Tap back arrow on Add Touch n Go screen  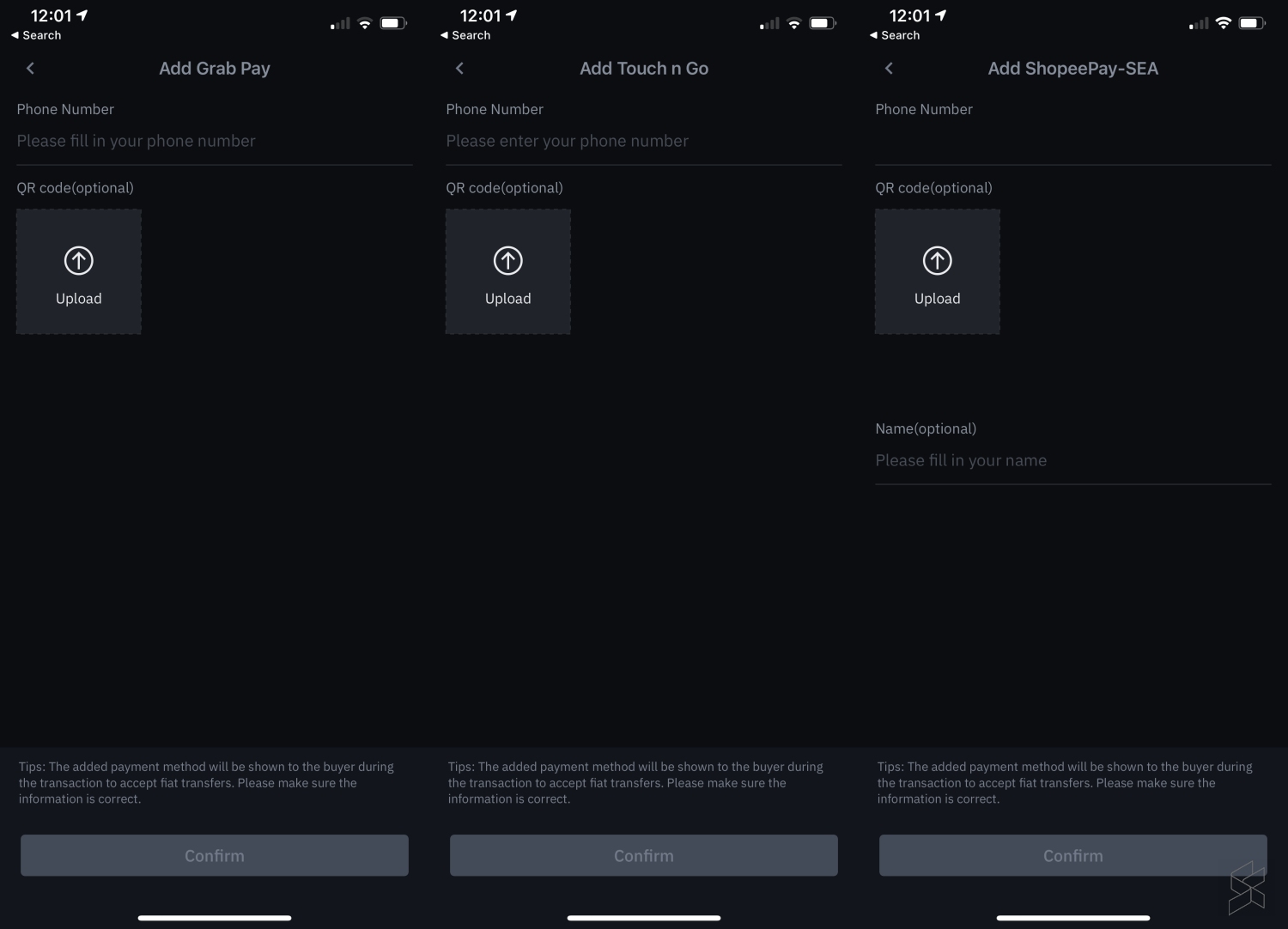tap(459, 69)
